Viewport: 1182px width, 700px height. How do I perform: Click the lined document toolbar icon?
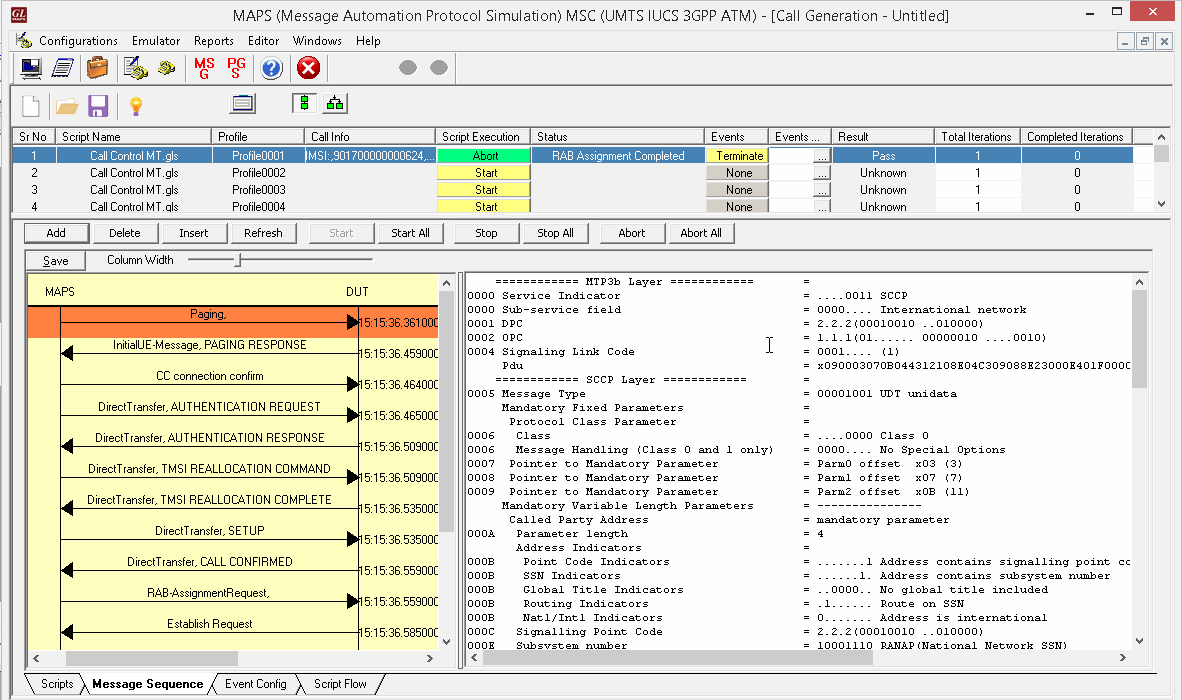tap(63, 69)
